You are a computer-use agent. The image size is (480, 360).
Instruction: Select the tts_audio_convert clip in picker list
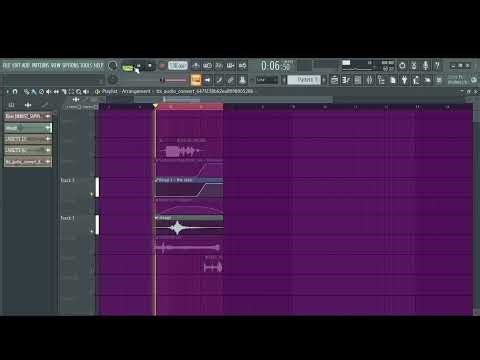(28, 162)
